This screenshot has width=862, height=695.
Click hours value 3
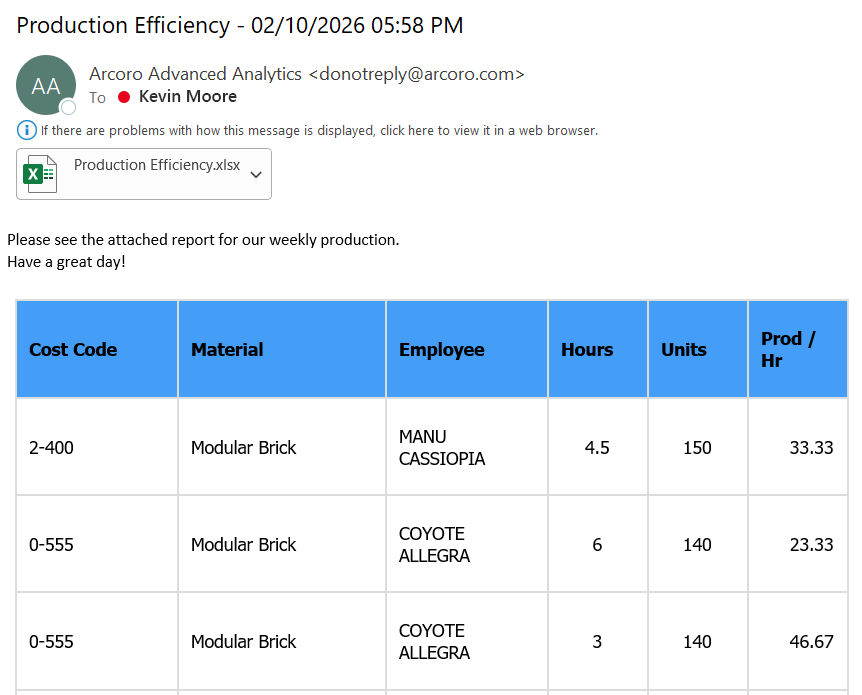pos(597,642)
